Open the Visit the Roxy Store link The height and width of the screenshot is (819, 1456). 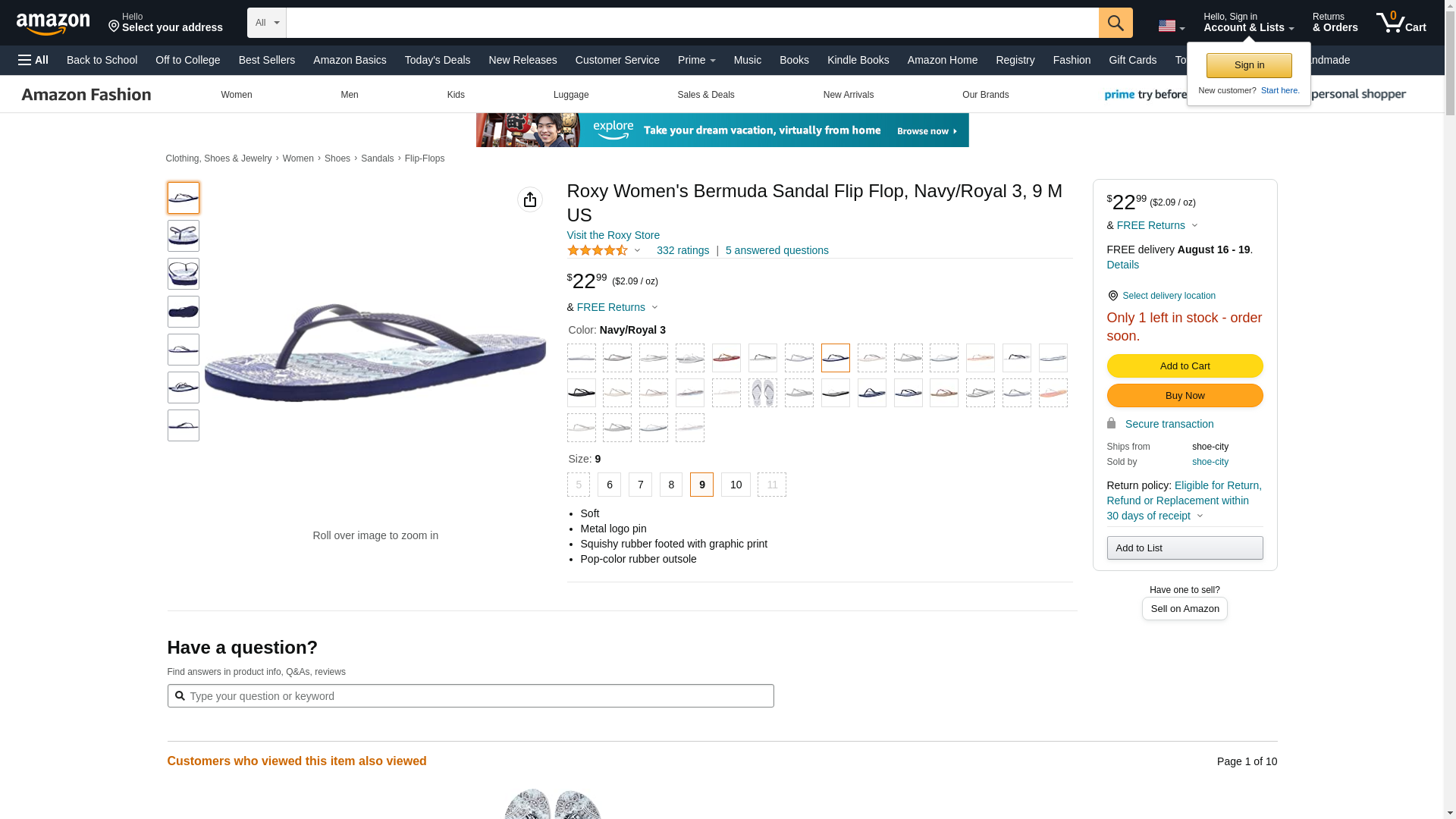pos(613,235)
